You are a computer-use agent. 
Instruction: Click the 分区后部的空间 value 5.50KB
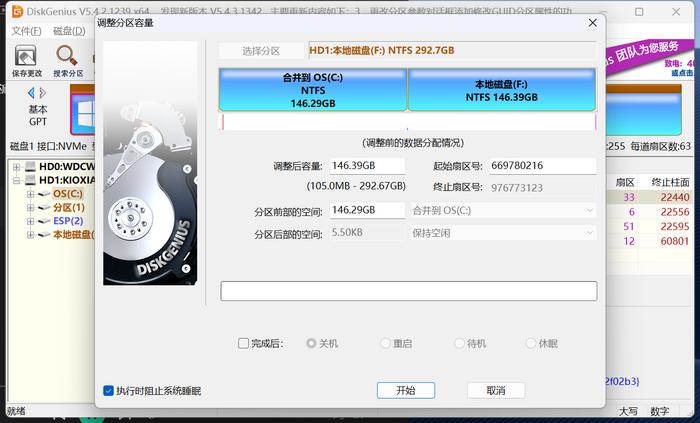[347, 232]
